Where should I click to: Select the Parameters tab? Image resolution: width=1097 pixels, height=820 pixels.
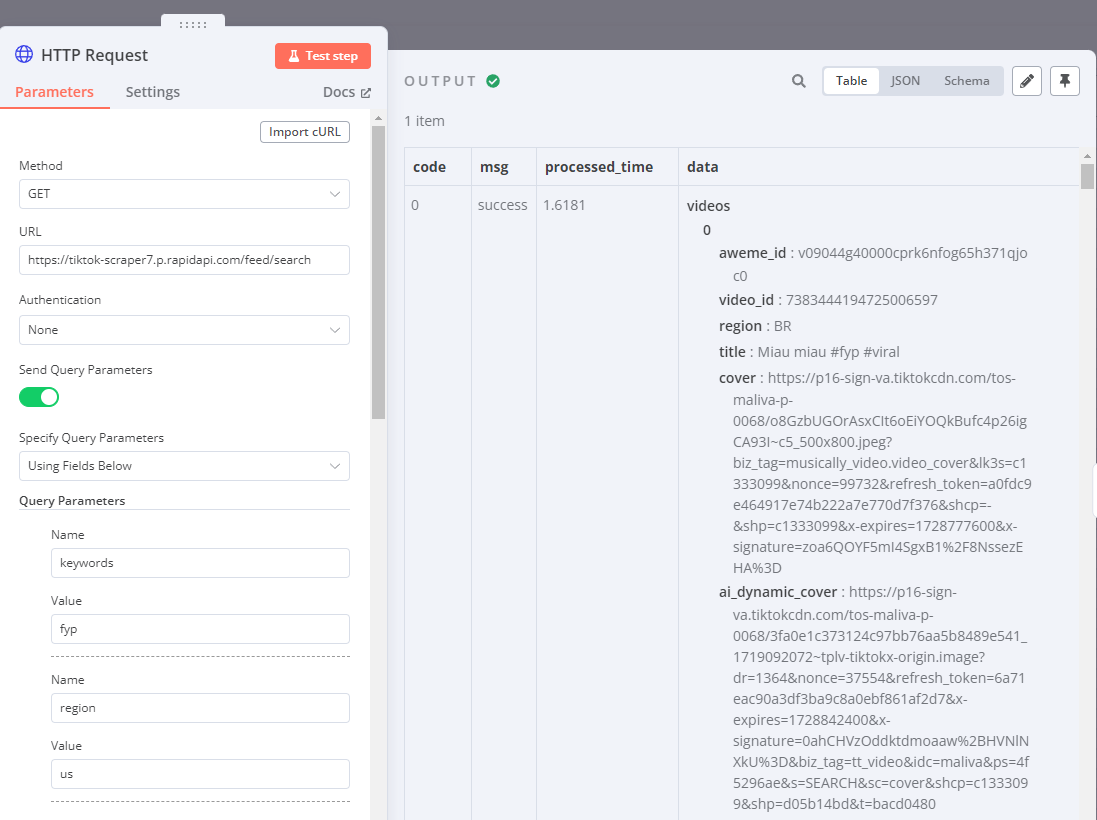coord(55,92)
